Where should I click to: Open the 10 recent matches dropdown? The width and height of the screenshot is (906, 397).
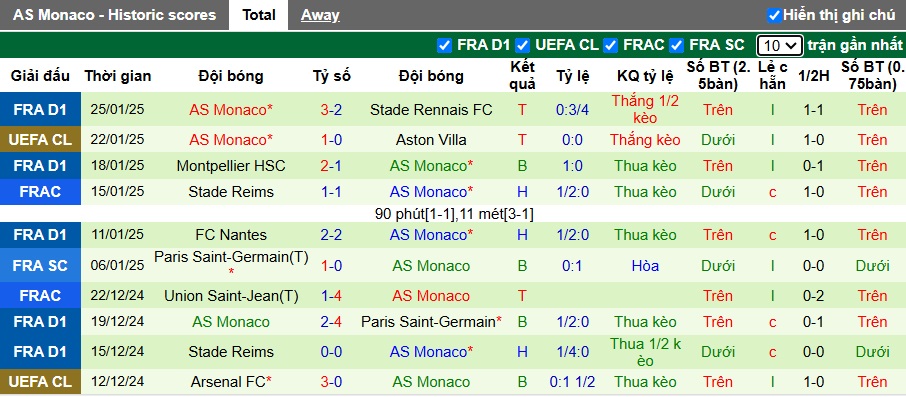tap(779, 45)
